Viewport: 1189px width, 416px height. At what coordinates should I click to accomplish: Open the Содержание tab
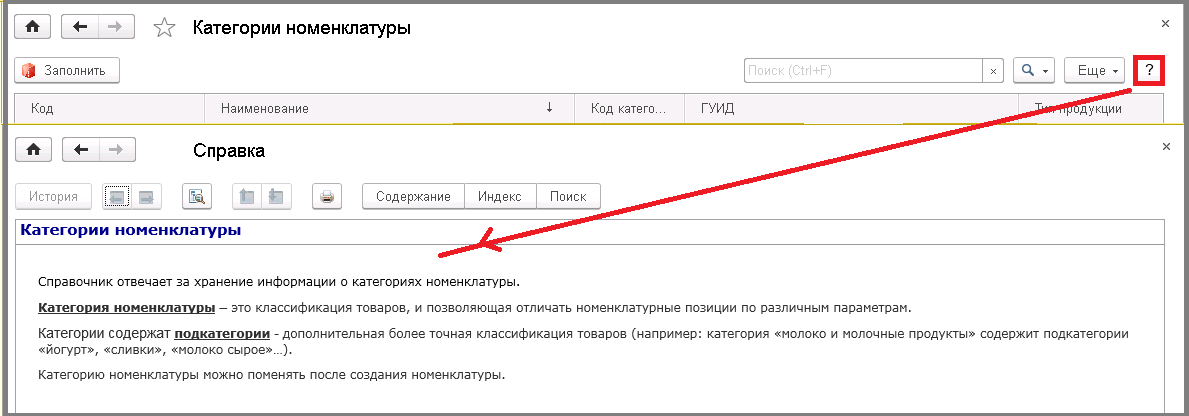coord(413,196)
